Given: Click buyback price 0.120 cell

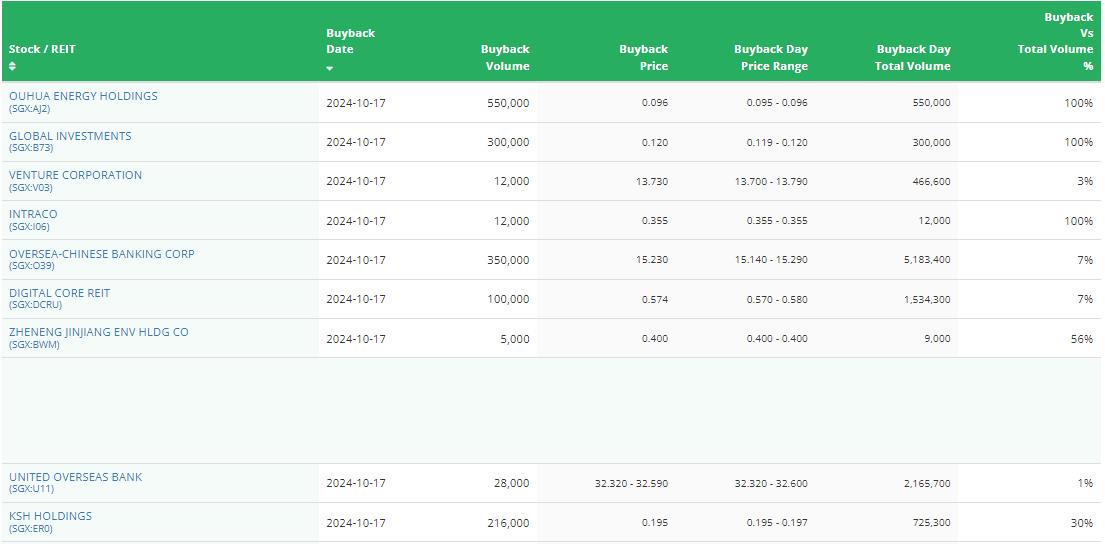Looking at the screenshot, I should (x=655, y=142).
